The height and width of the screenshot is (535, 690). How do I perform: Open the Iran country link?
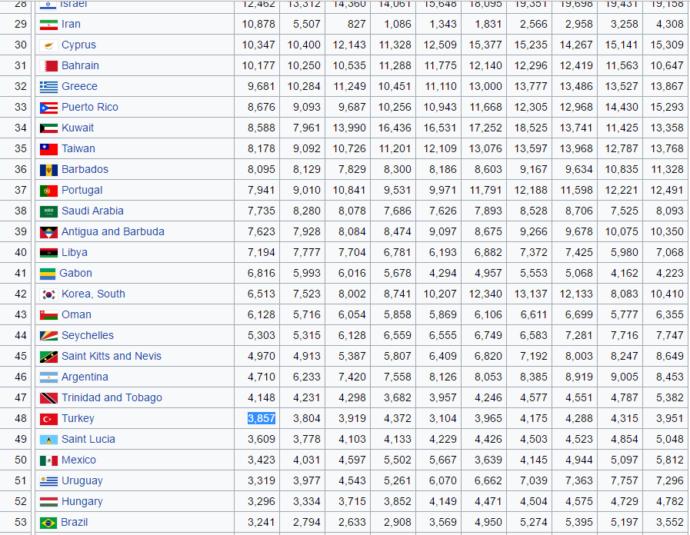[71, 24]
